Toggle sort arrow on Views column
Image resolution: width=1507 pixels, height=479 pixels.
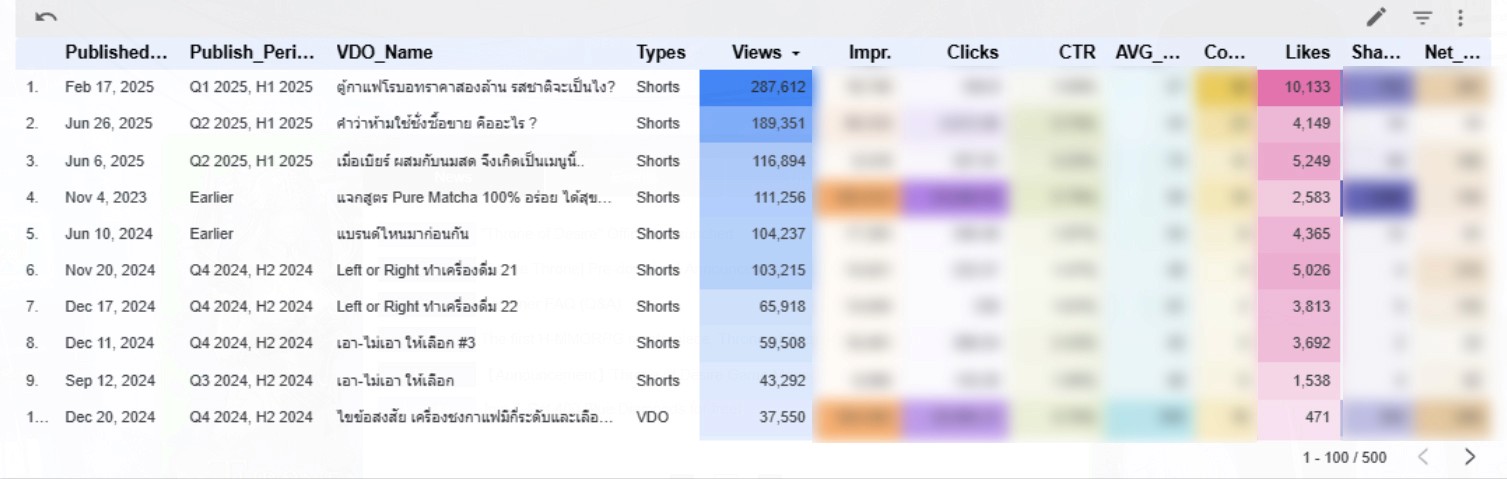click(796, 53)
